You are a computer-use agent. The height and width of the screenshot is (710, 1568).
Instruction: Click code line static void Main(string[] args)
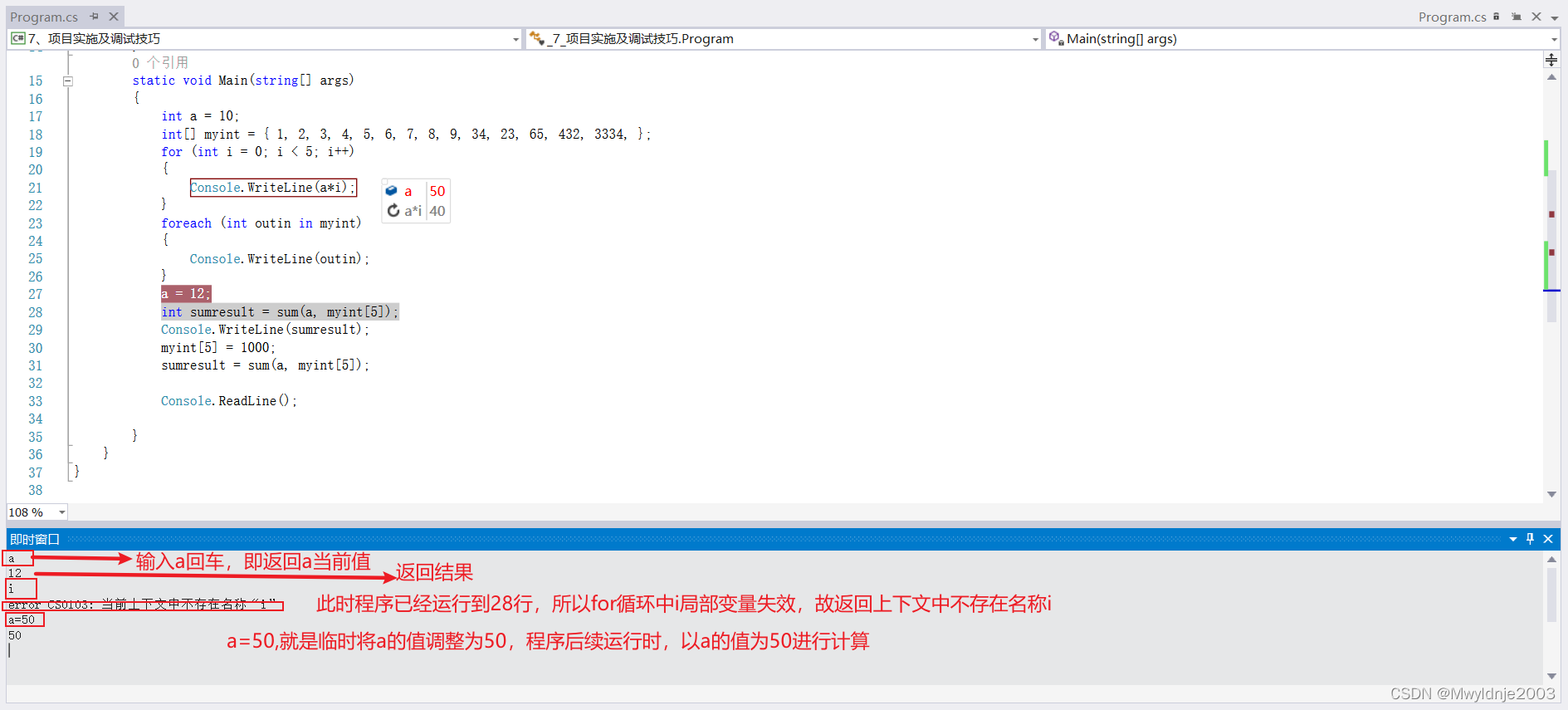point(243,81)
